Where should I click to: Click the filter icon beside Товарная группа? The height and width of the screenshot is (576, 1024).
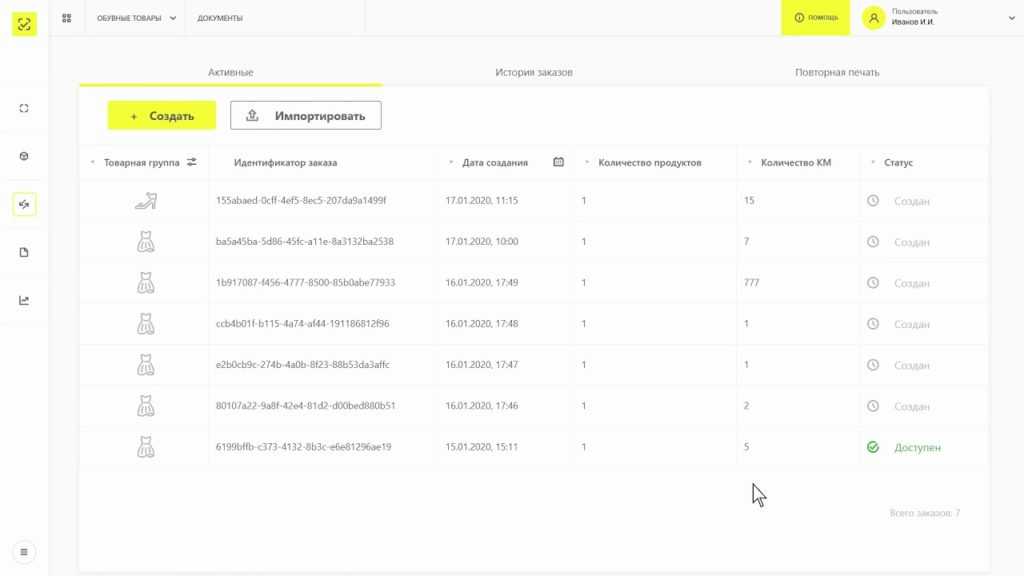[191, 162]
